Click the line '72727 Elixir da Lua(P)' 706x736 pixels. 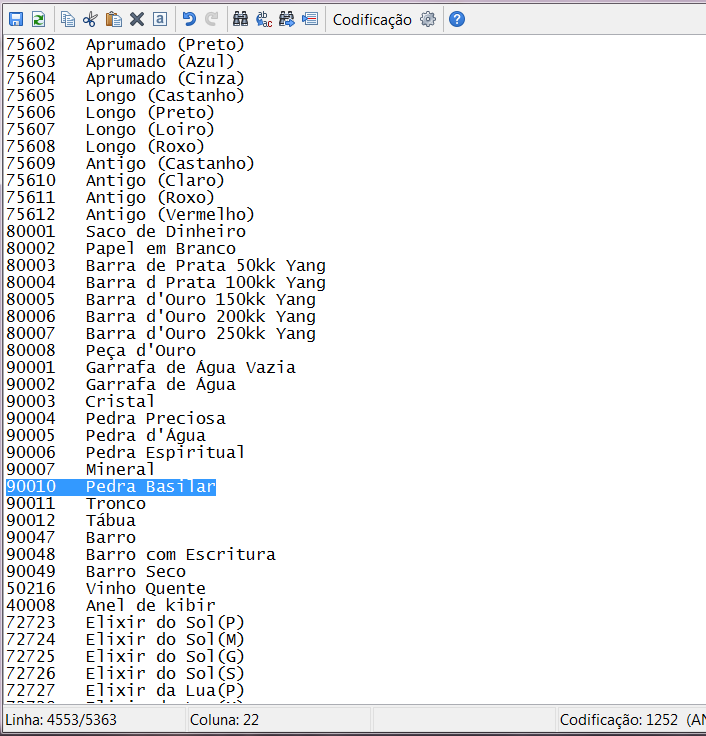point(125,690)
